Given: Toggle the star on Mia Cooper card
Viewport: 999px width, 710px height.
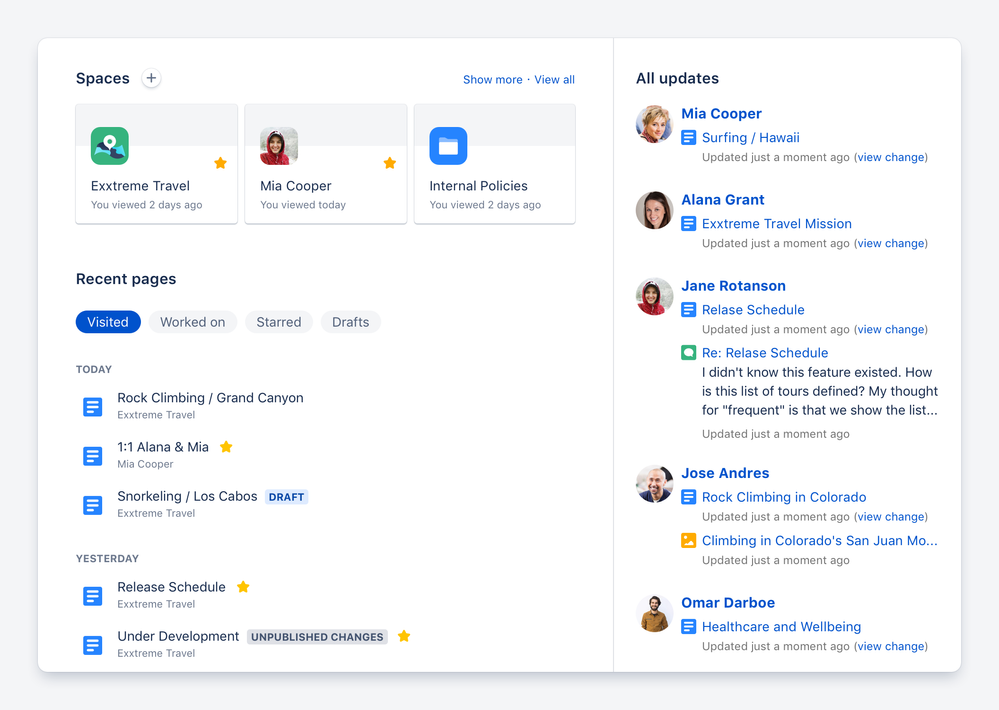Looking at the screenshot, I should pos(390,163).
